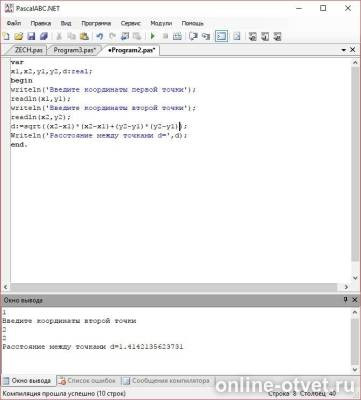Run the program with green play icon
The width and height of the screenshot is (361, 400).
point(153,36)
